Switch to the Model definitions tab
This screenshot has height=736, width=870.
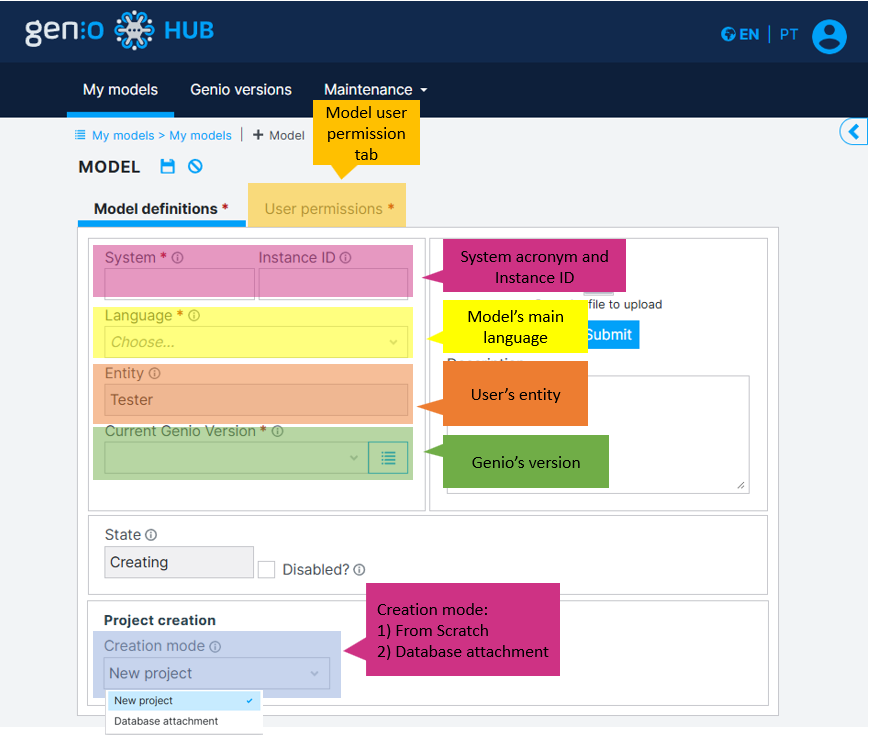coord(161,209)
